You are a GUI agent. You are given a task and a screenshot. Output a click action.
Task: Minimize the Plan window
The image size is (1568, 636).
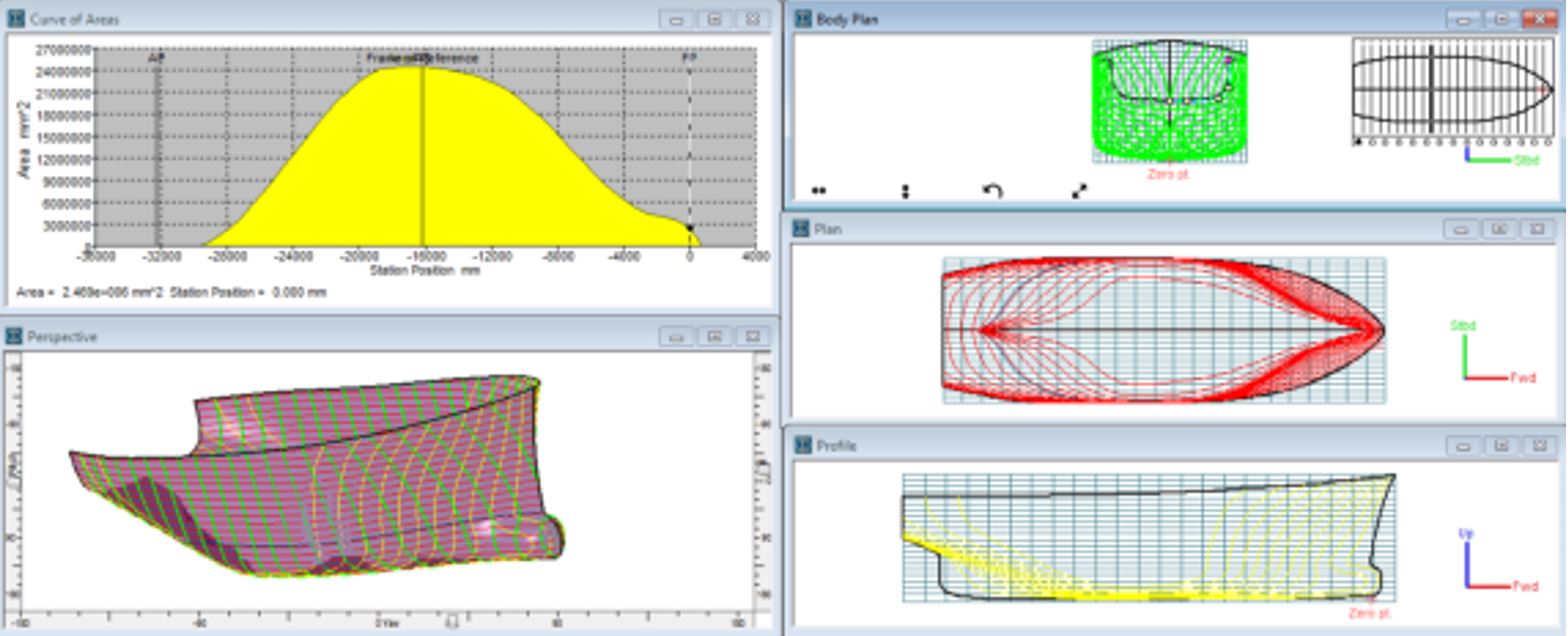(x=1461, y=229)
